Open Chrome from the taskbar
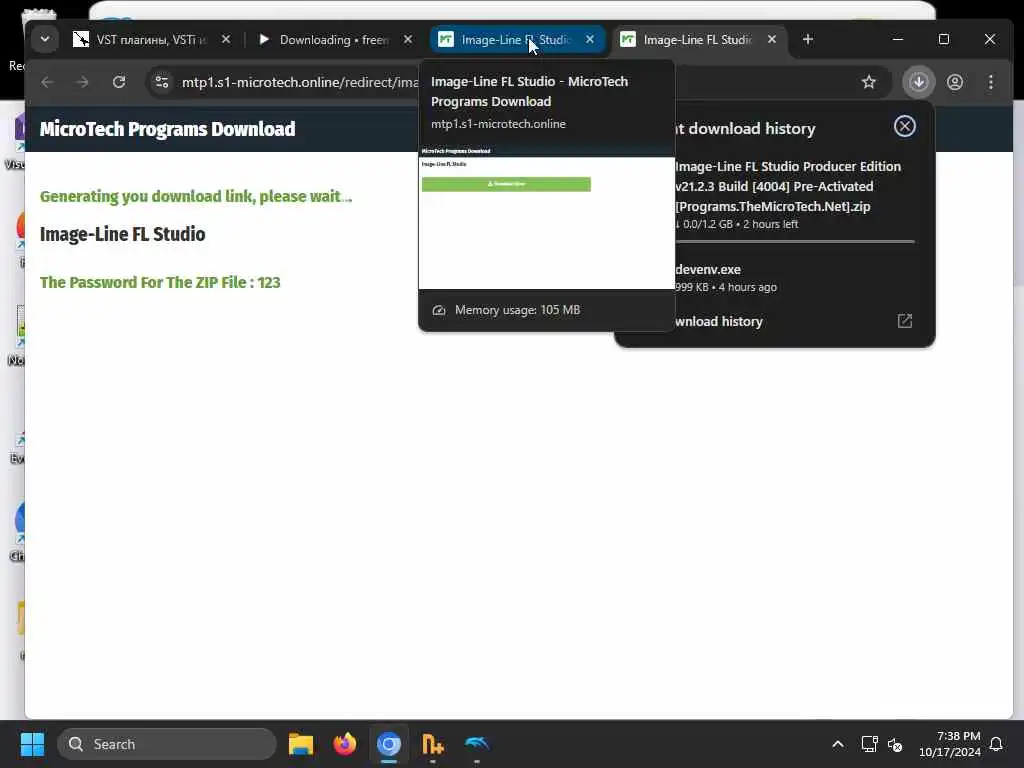 coord(389,744)
